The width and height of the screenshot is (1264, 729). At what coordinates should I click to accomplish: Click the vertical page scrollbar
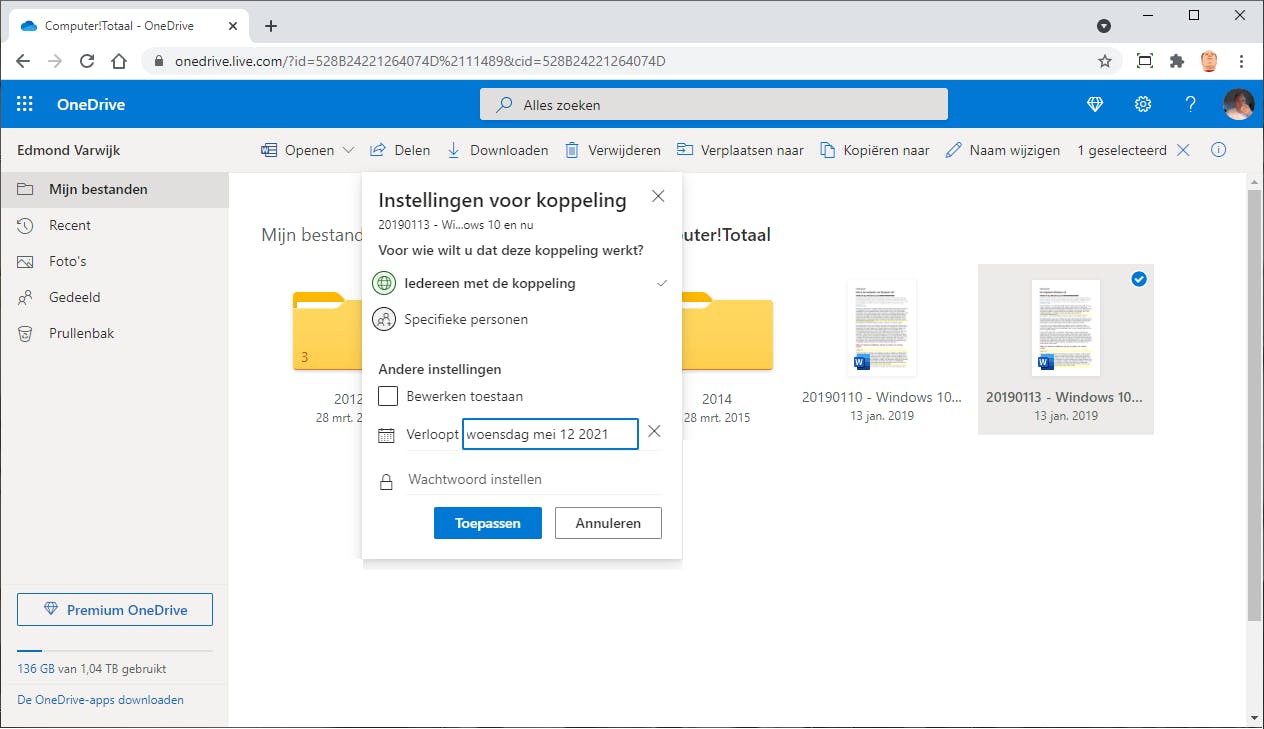pos(1255,404)
